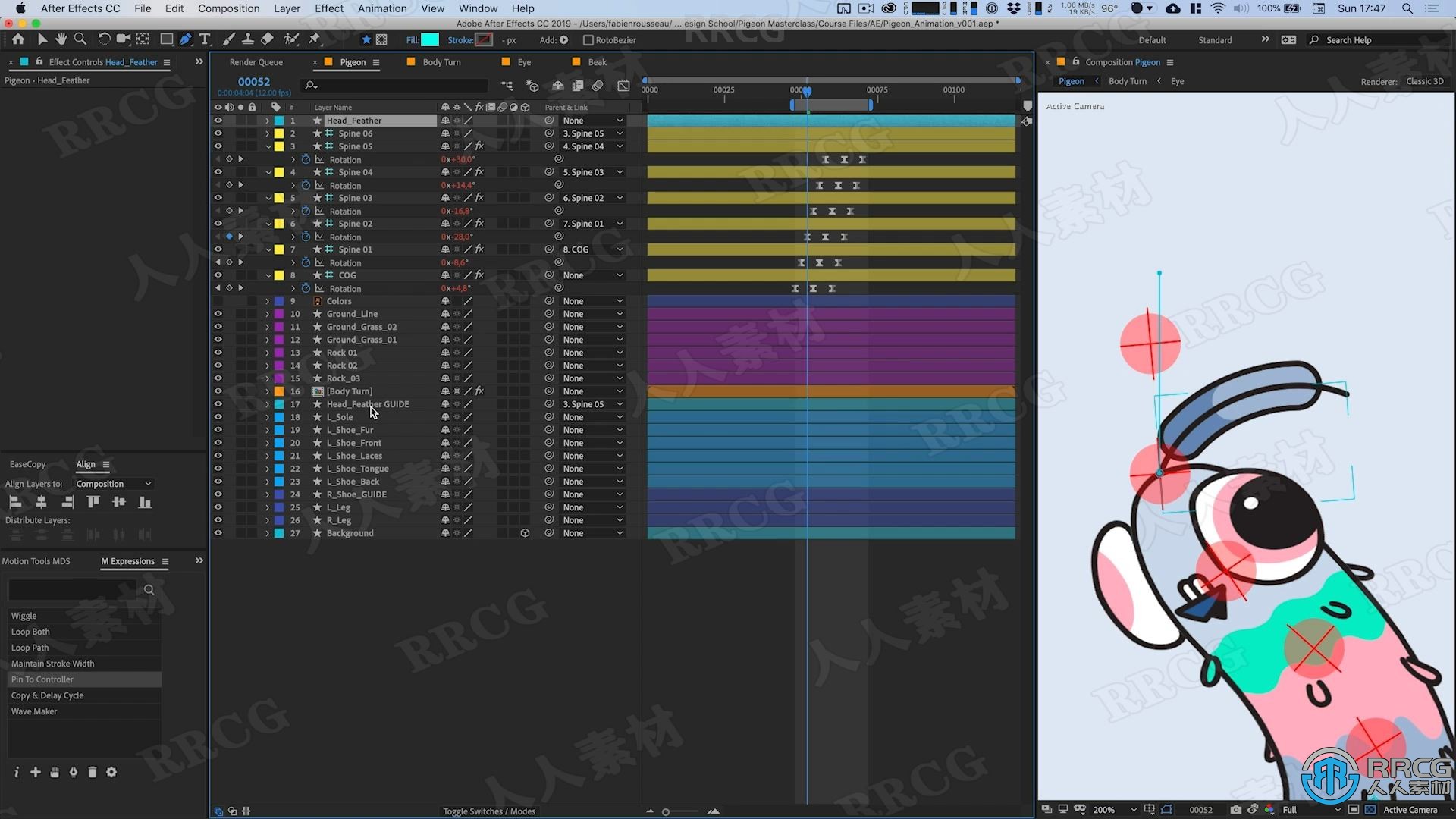Hide the Ground_Line layer

click(x=218, y=314)
